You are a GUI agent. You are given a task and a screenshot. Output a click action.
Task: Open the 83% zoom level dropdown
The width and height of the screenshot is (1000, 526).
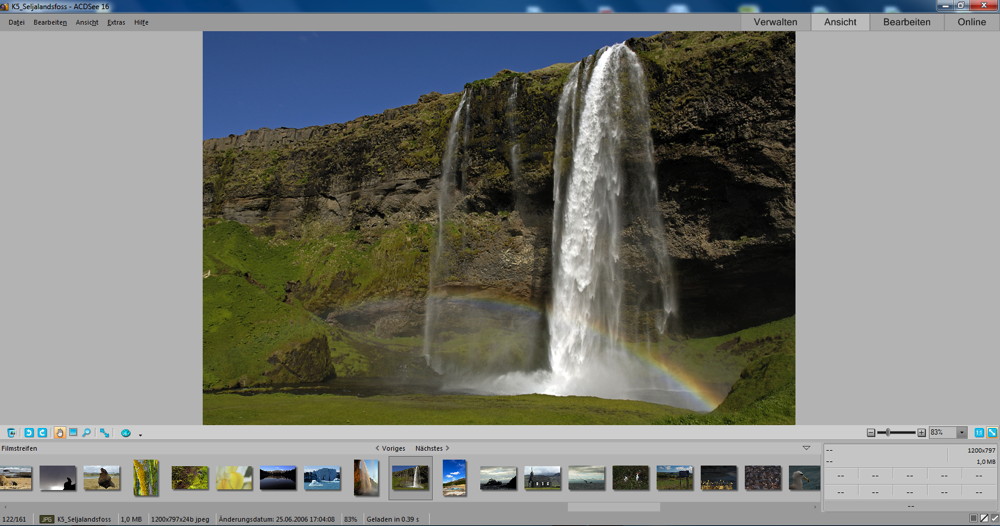(x=962, y=433)
